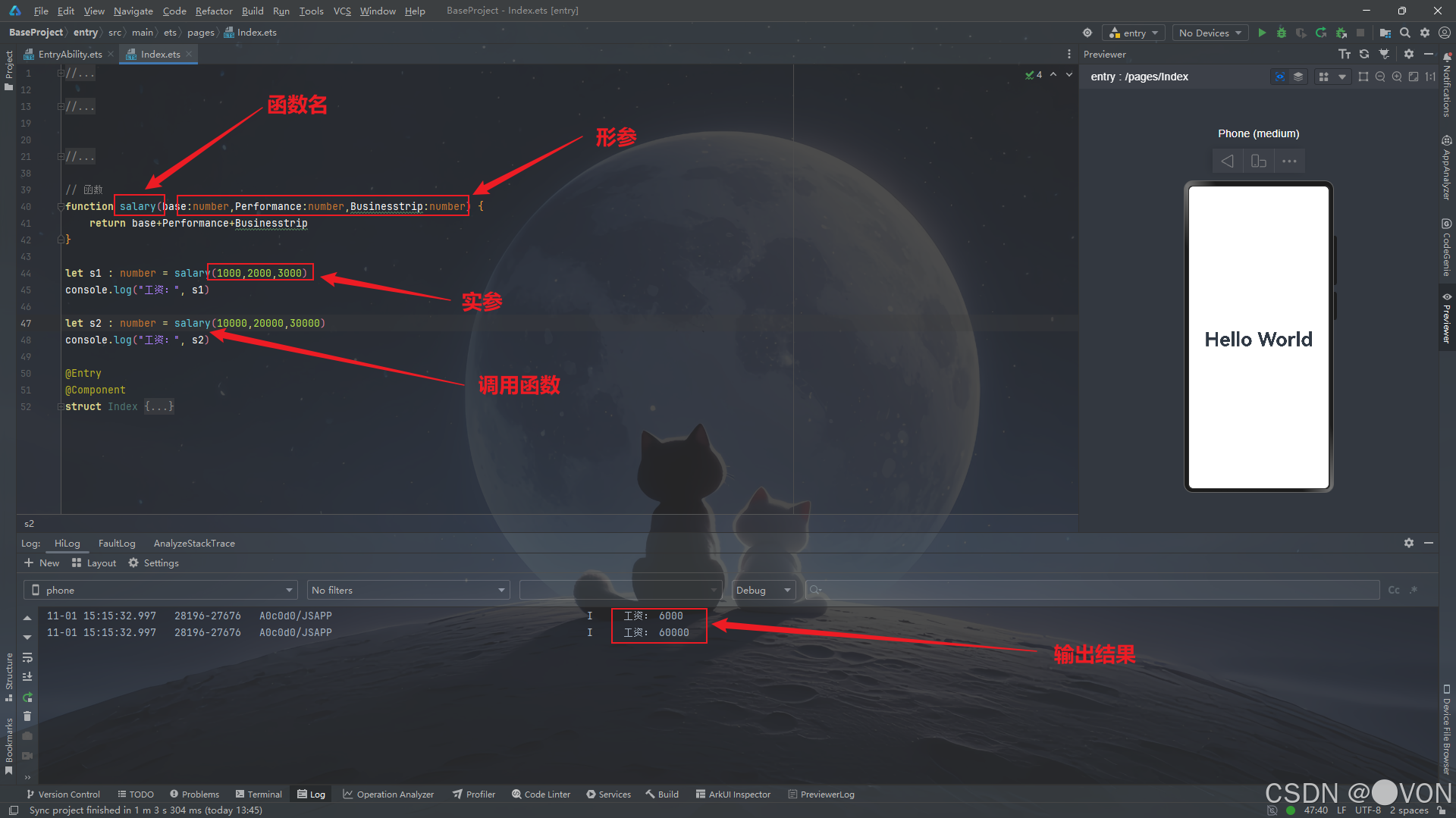
Task: Open the log Settings button
Action: point(154,563)
